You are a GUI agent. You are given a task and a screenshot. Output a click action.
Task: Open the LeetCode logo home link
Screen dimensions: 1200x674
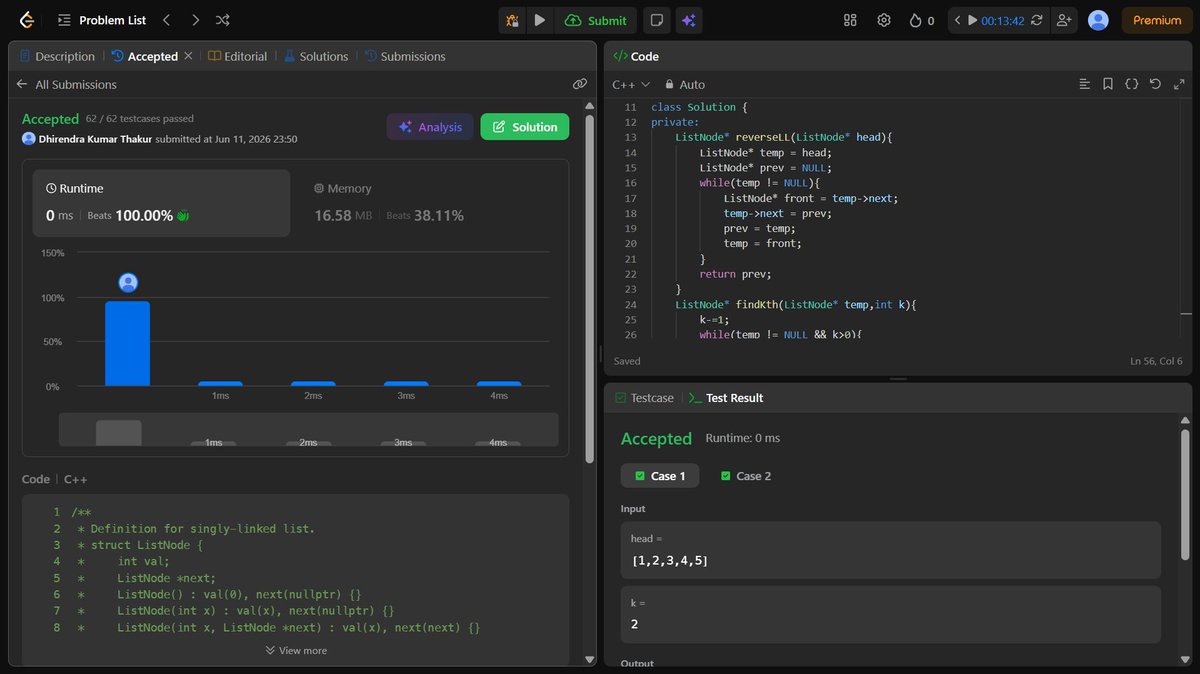click(x=27, y=20)
